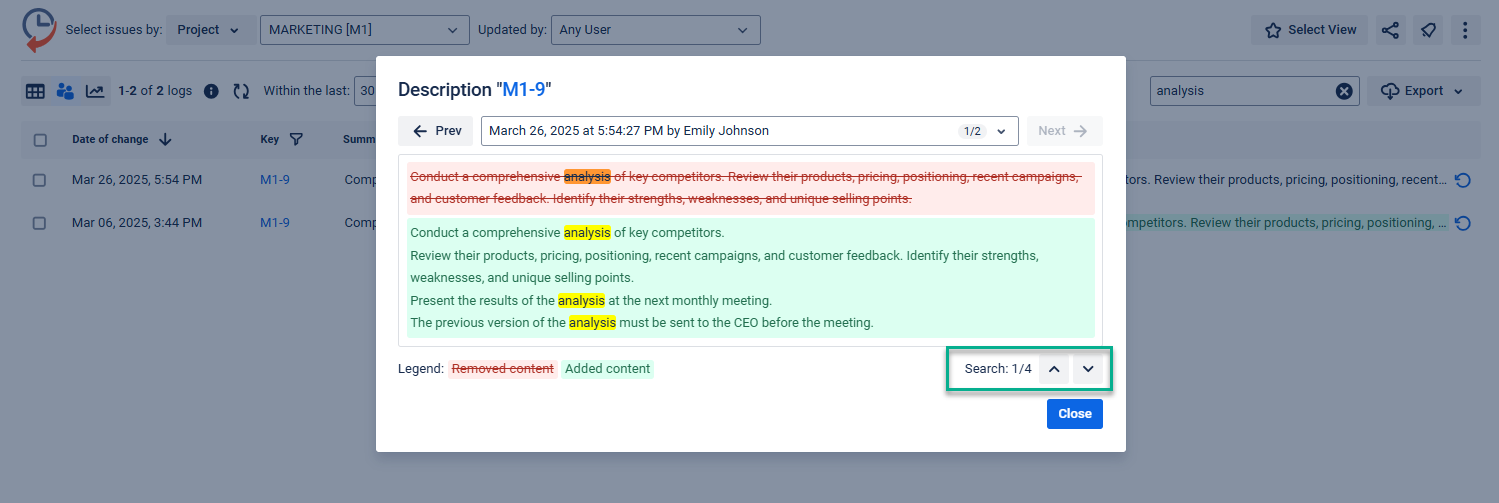The image size is (1499, 503).
Task: Click the Prev button in dialog
Action: [x=436, y=131]
